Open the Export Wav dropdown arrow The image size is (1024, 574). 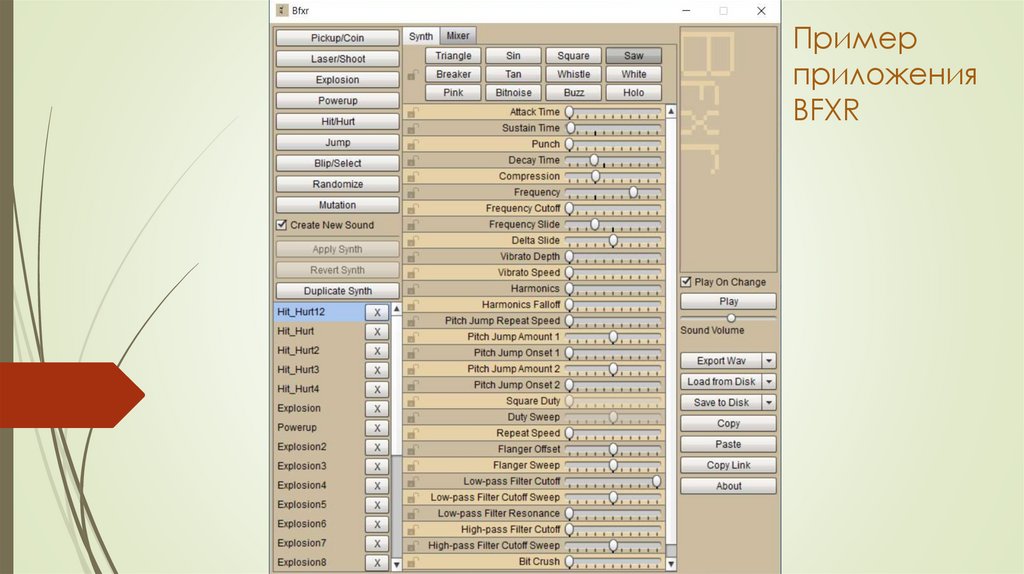(x=769, y=361)
